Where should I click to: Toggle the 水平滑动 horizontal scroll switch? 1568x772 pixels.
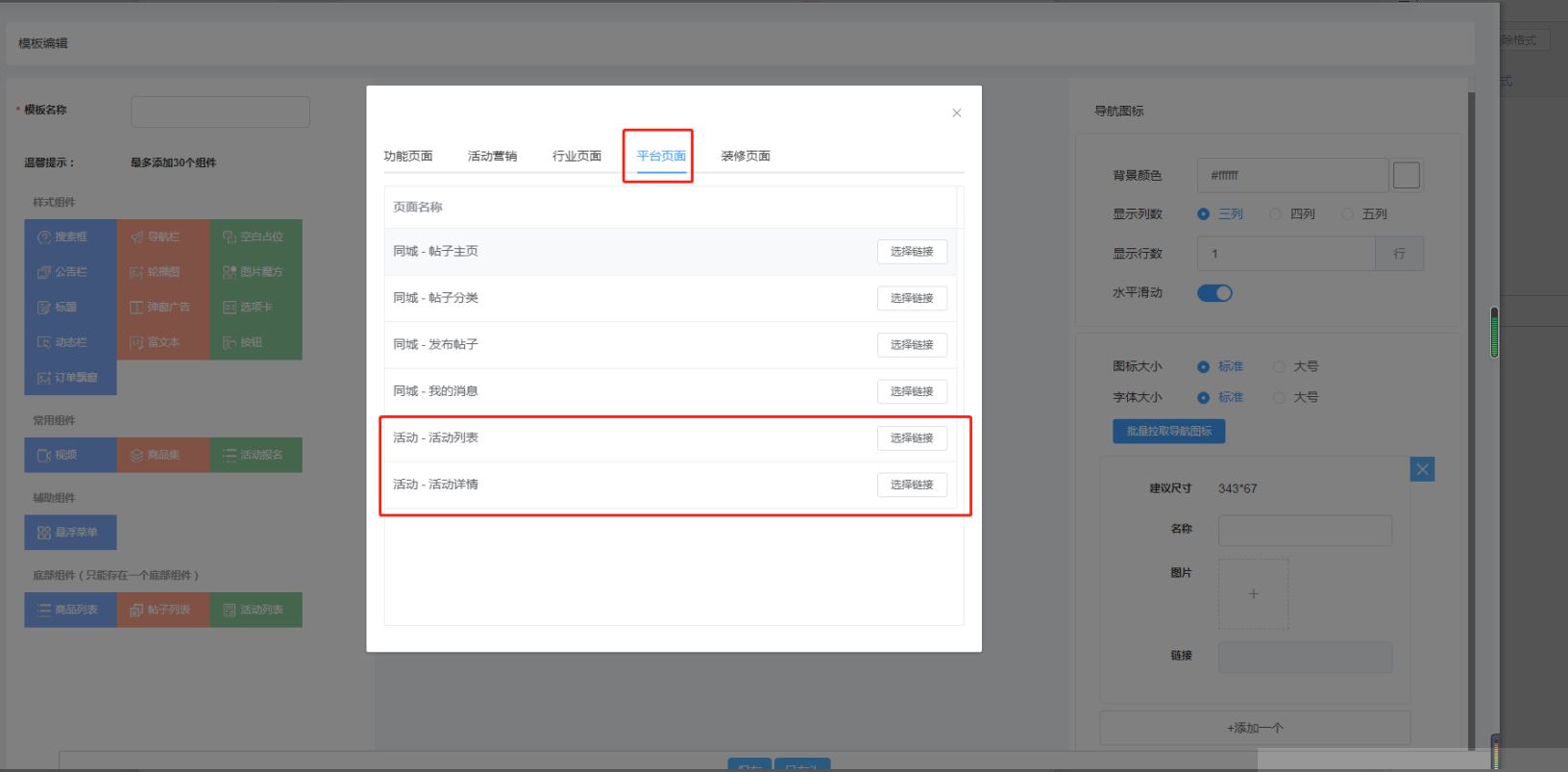click(1214, 293)
